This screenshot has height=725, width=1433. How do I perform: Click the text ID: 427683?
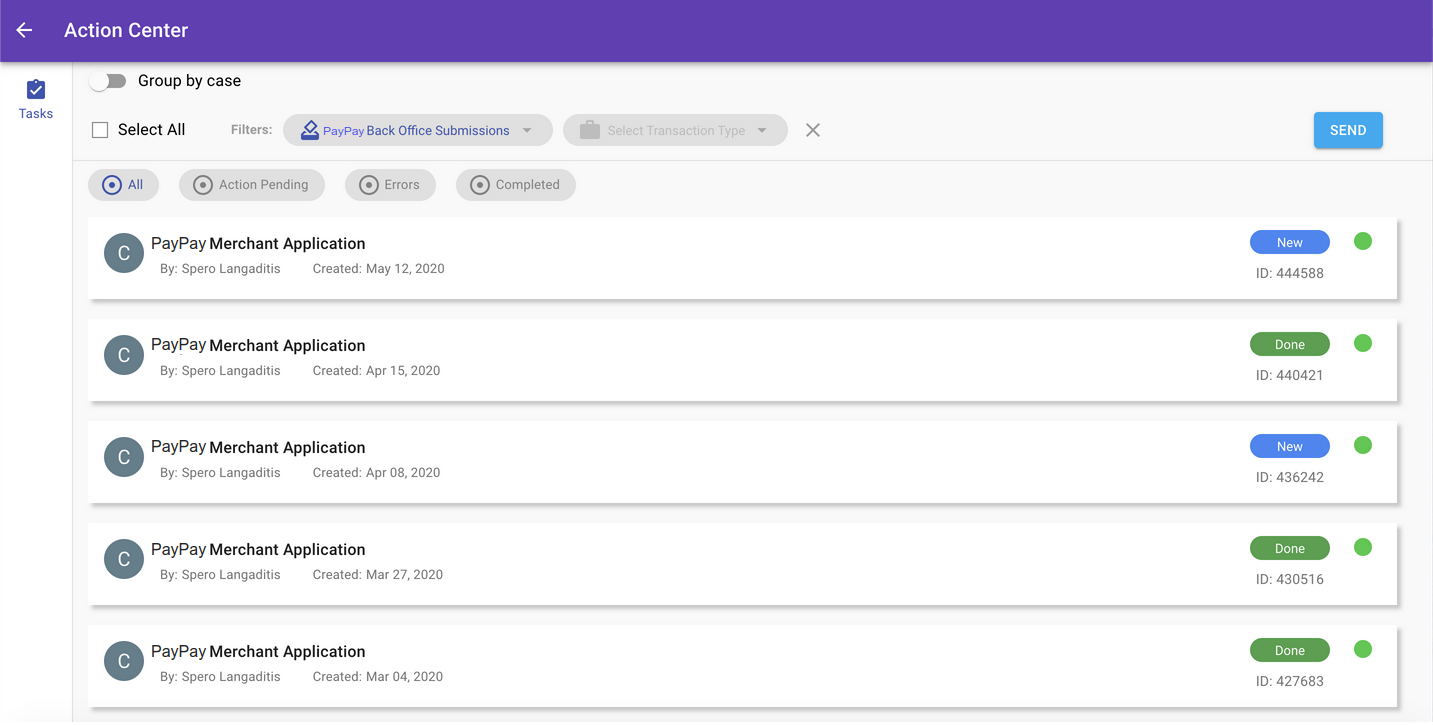pyautogui.click(x=1290, y=681)
